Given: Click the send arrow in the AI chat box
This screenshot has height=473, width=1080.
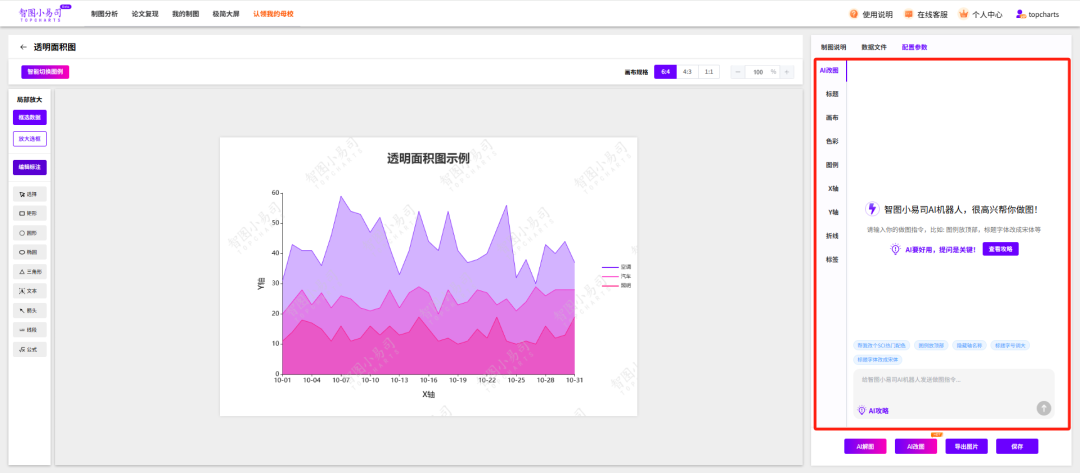Looking at the screenshot, I should (1043, 408).
